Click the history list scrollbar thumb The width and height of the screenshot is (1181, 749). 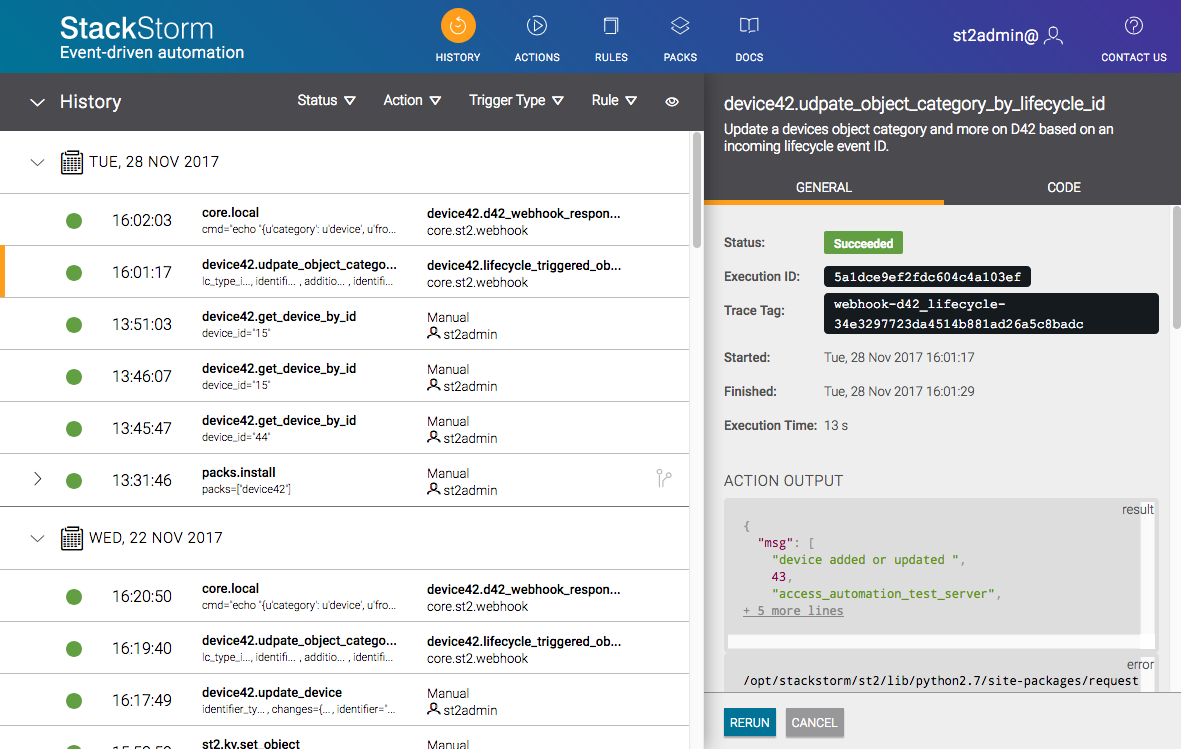tap(697, 189)
